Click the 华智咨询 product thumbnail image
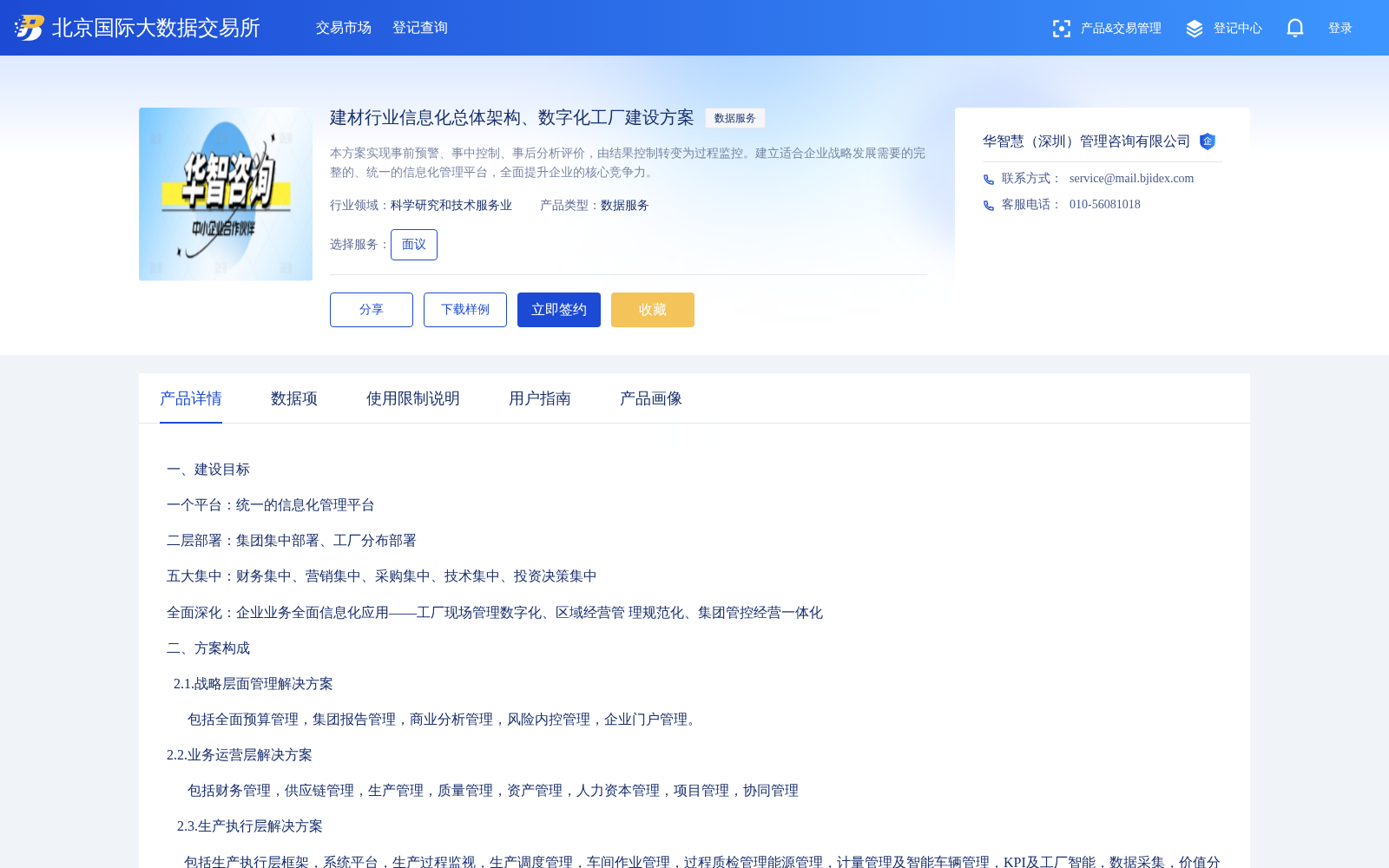This screenshot has height=868, width=1389. click(226, 194)
